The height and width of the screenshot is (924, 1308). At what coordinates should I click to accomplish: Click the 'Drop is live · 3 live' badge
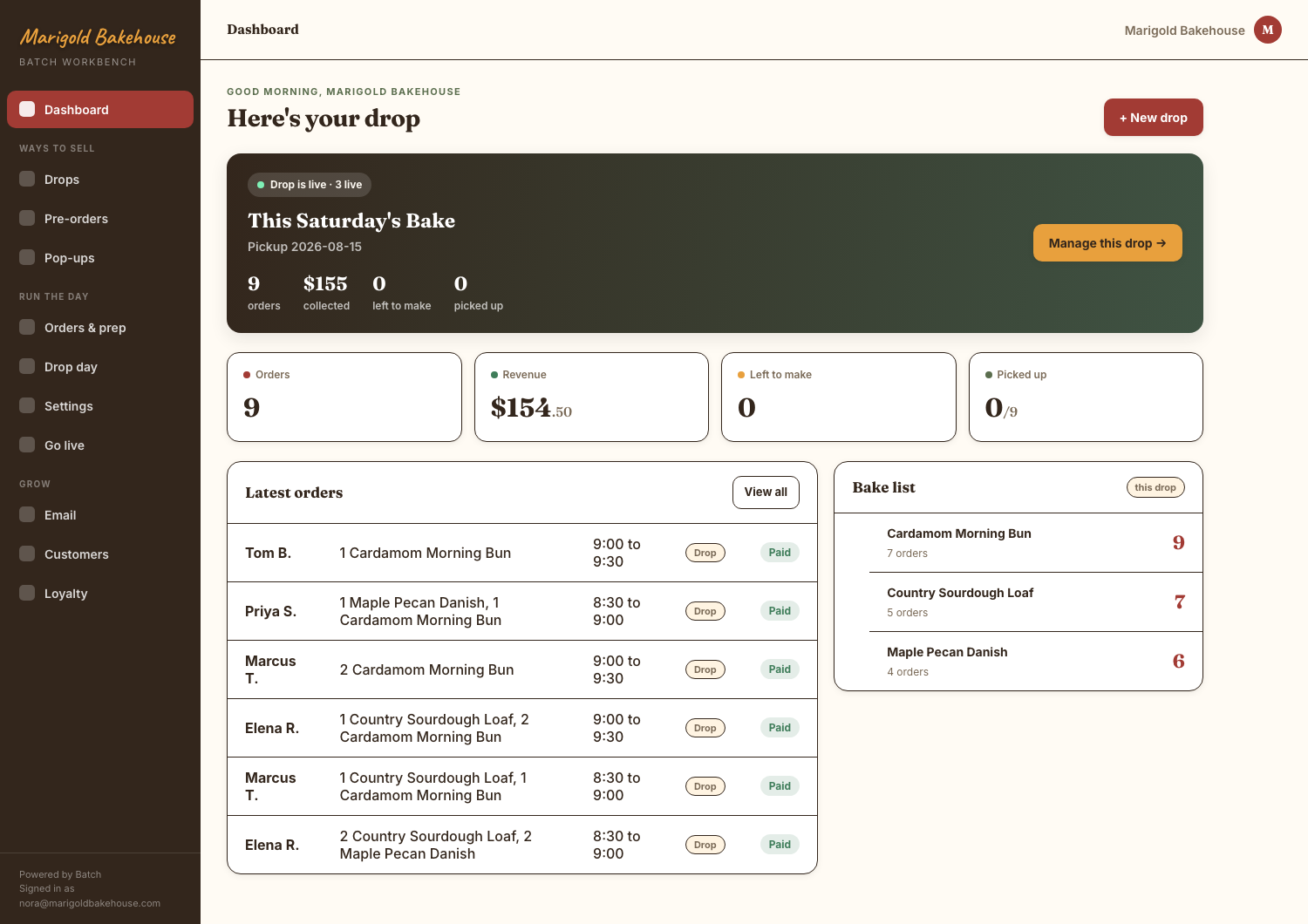pos(310,185)
